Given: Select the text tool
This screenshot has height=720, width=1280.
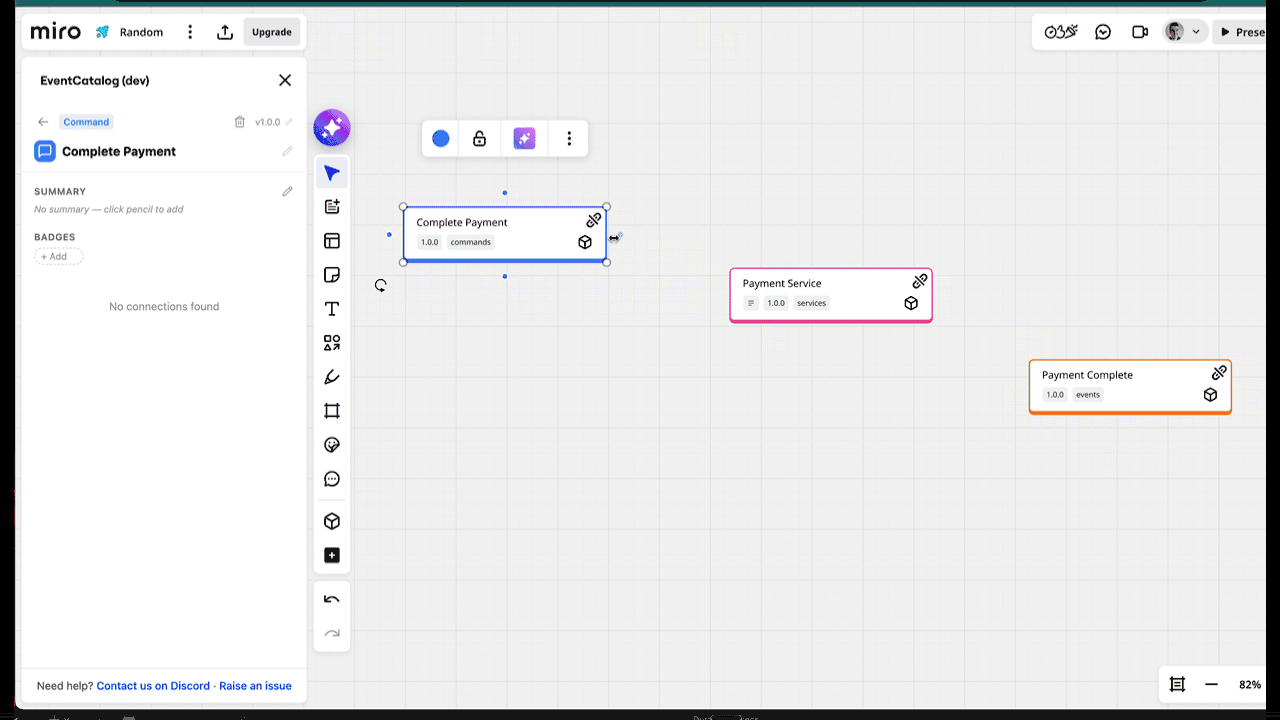Looking at the screenshot, I should (x=331, y=308).
